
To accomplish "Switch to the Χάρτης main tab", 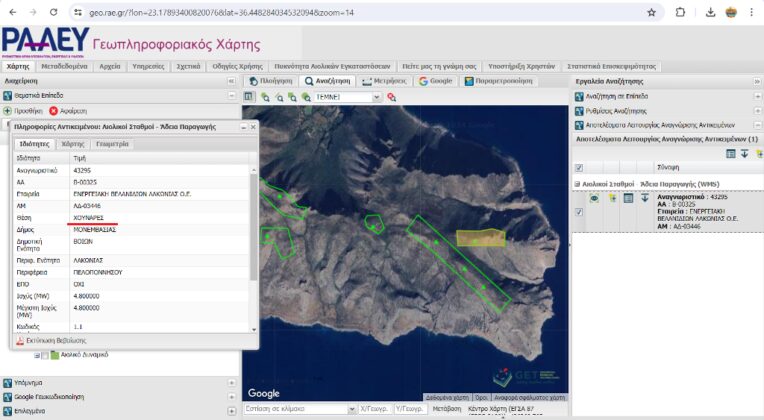I will coord(18,66).
